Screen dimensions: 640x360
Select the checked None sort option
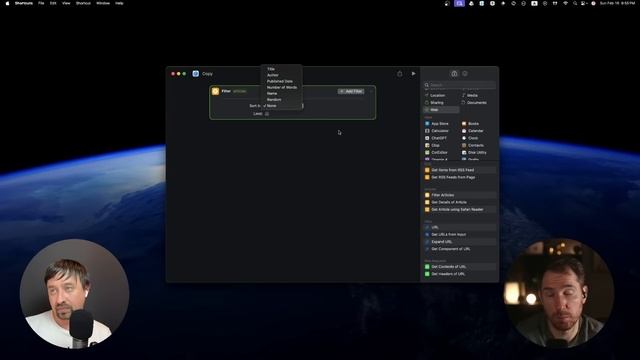(x=282, y=106)
